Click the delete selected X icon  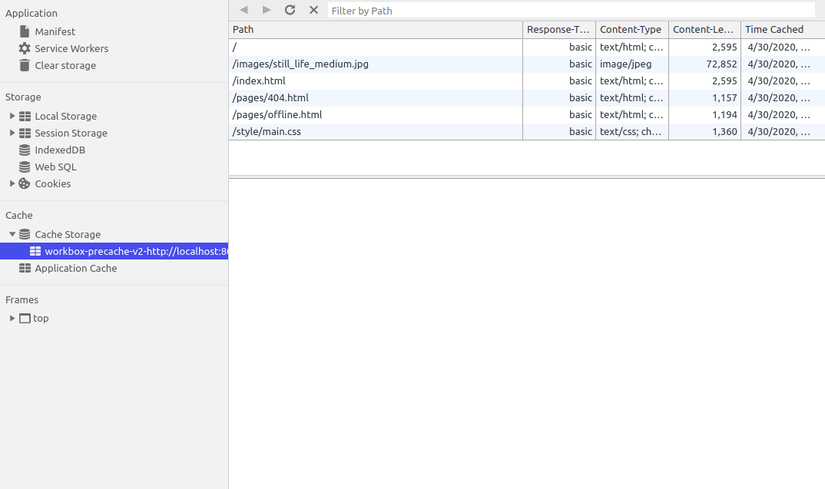coord(314,10)
